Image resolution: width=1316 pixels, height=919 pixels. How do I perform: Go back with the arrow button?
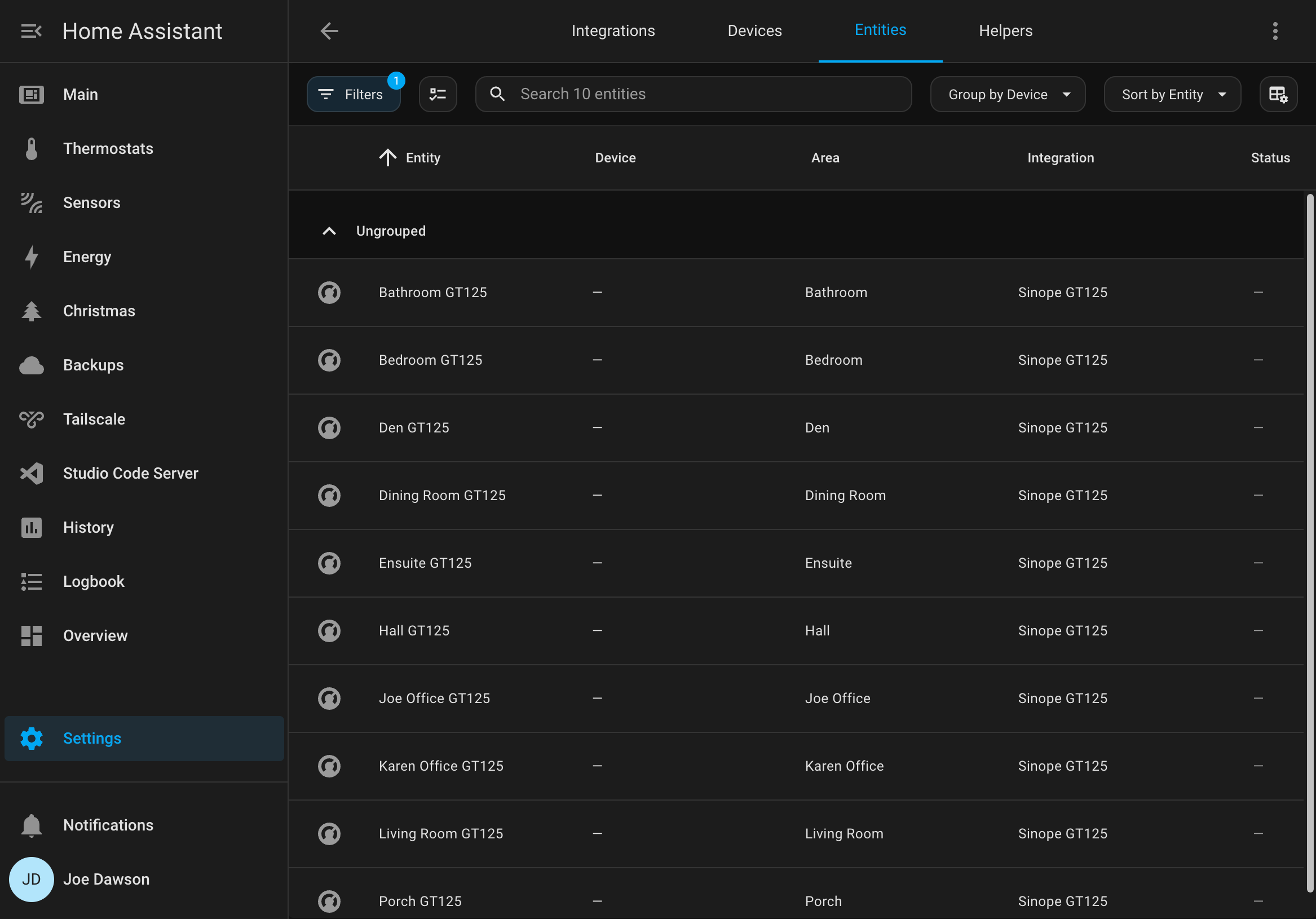coord(329,31)
